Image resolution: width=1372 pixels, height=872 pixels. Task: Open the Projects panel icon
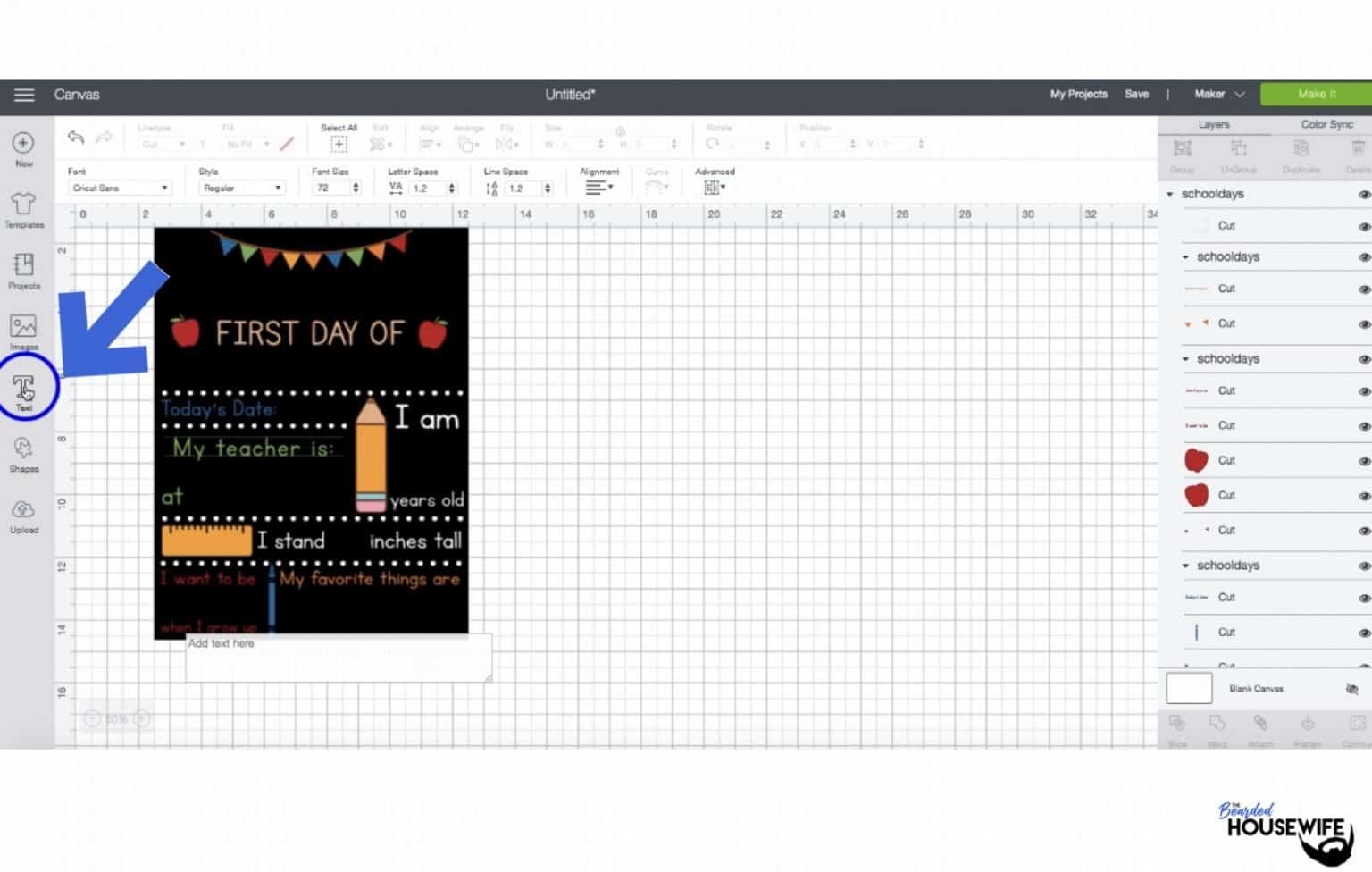[23, 271]
